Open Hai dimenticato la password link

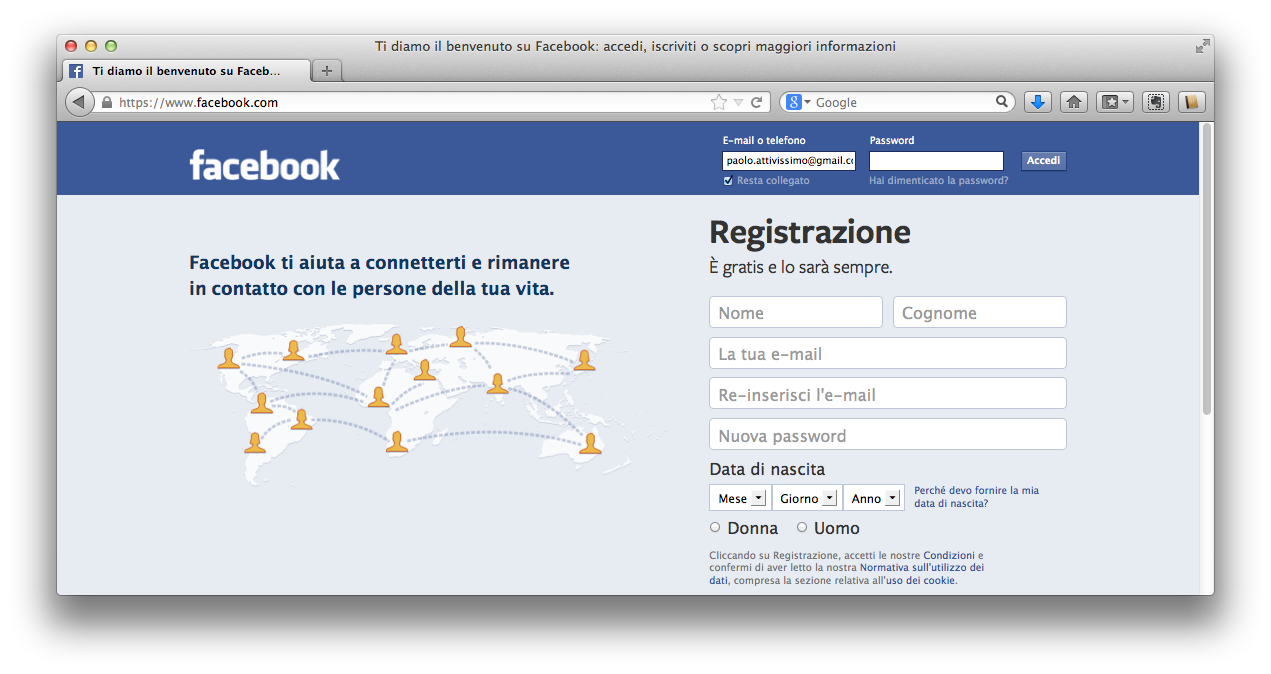(939, 181)
